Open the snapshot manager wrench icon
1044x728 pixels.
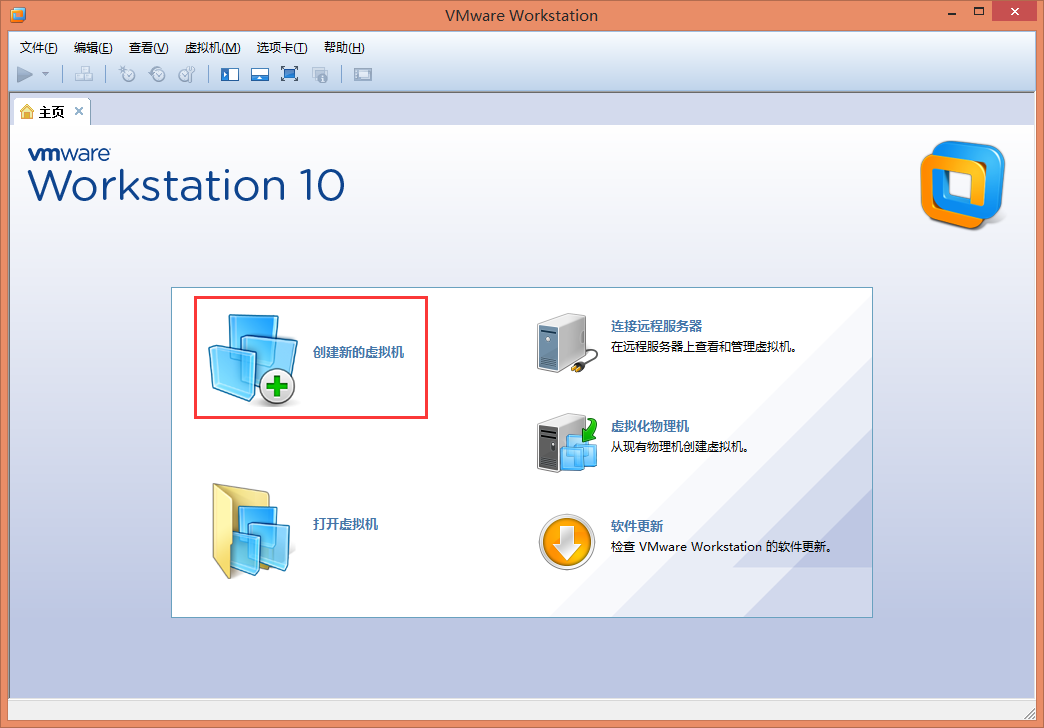click(187, 75)
